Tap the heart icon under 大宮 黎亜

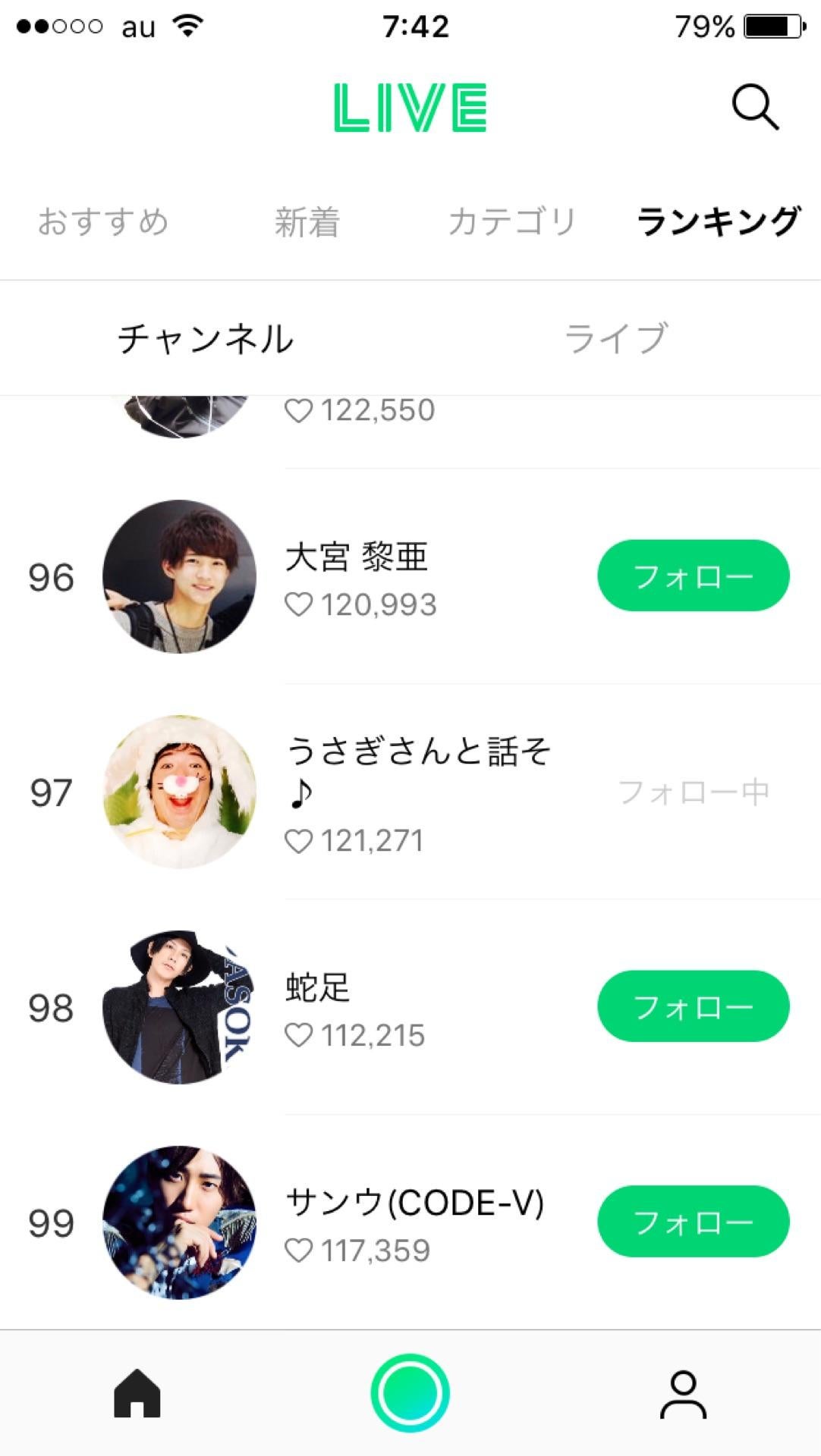tap(298, 605)
